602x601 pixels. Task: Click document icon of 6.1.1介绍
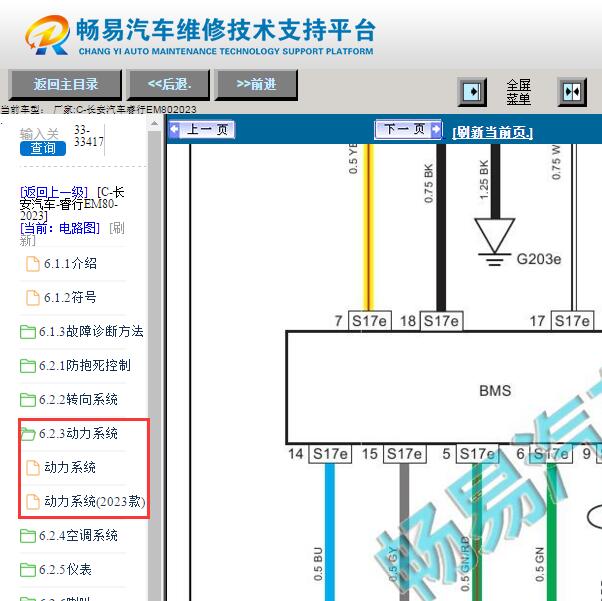[x=33, y=264]
